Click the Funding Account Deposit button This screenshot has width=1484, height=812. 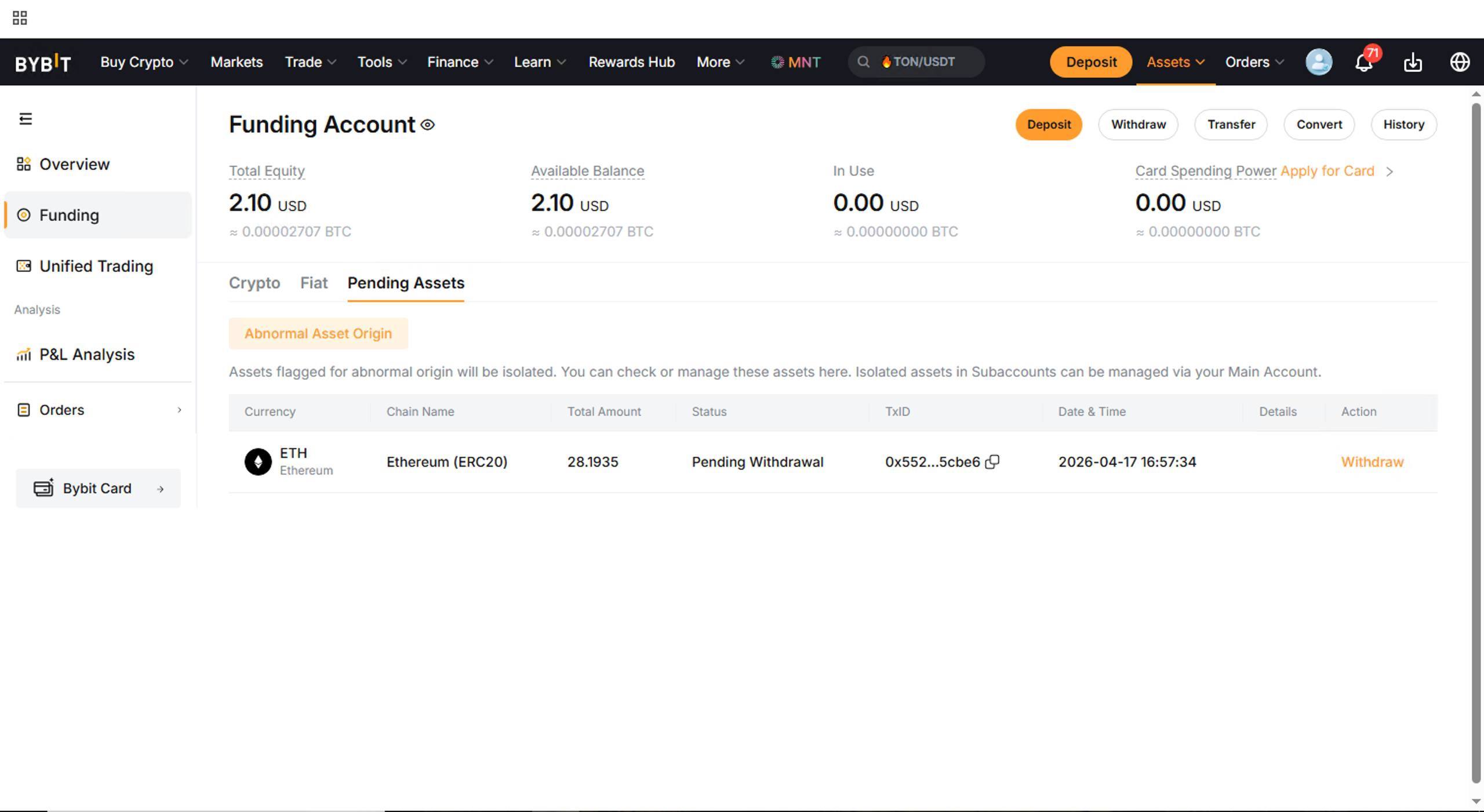pos(1049,125)
